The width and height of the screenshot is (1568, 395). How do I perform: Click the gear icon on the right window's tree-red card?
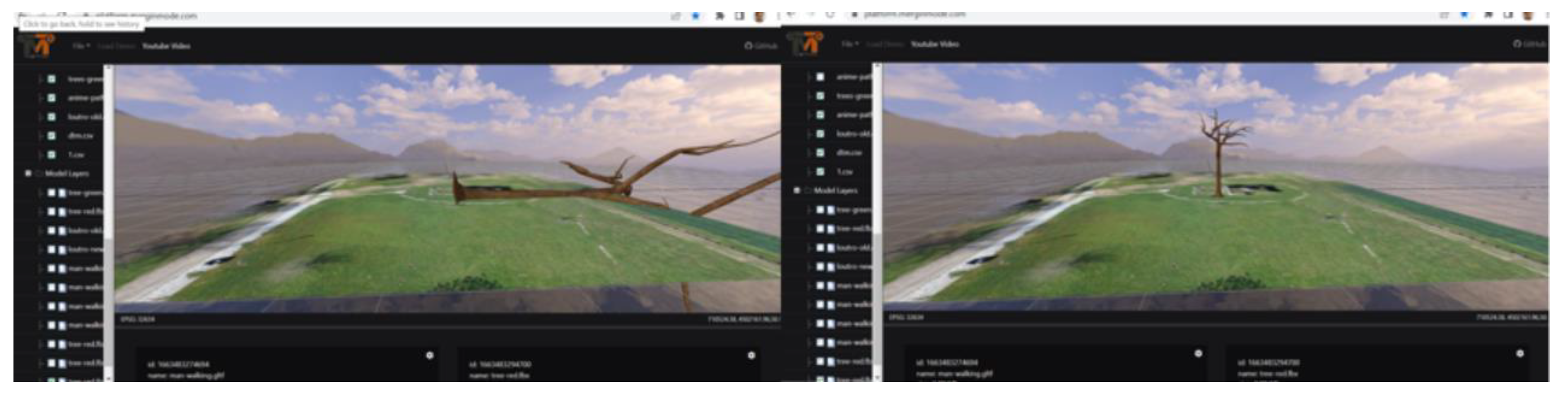(1519, 354)
